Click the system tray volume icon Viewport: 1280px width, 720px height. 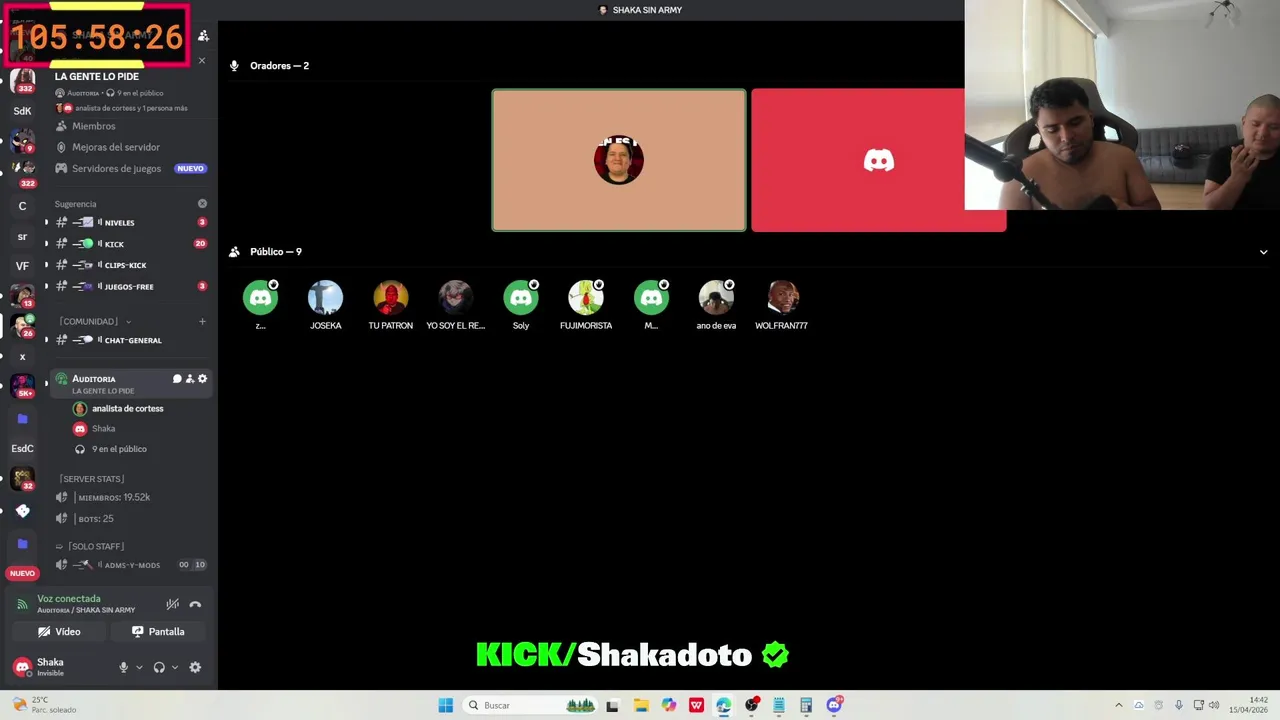(1214, 705)
